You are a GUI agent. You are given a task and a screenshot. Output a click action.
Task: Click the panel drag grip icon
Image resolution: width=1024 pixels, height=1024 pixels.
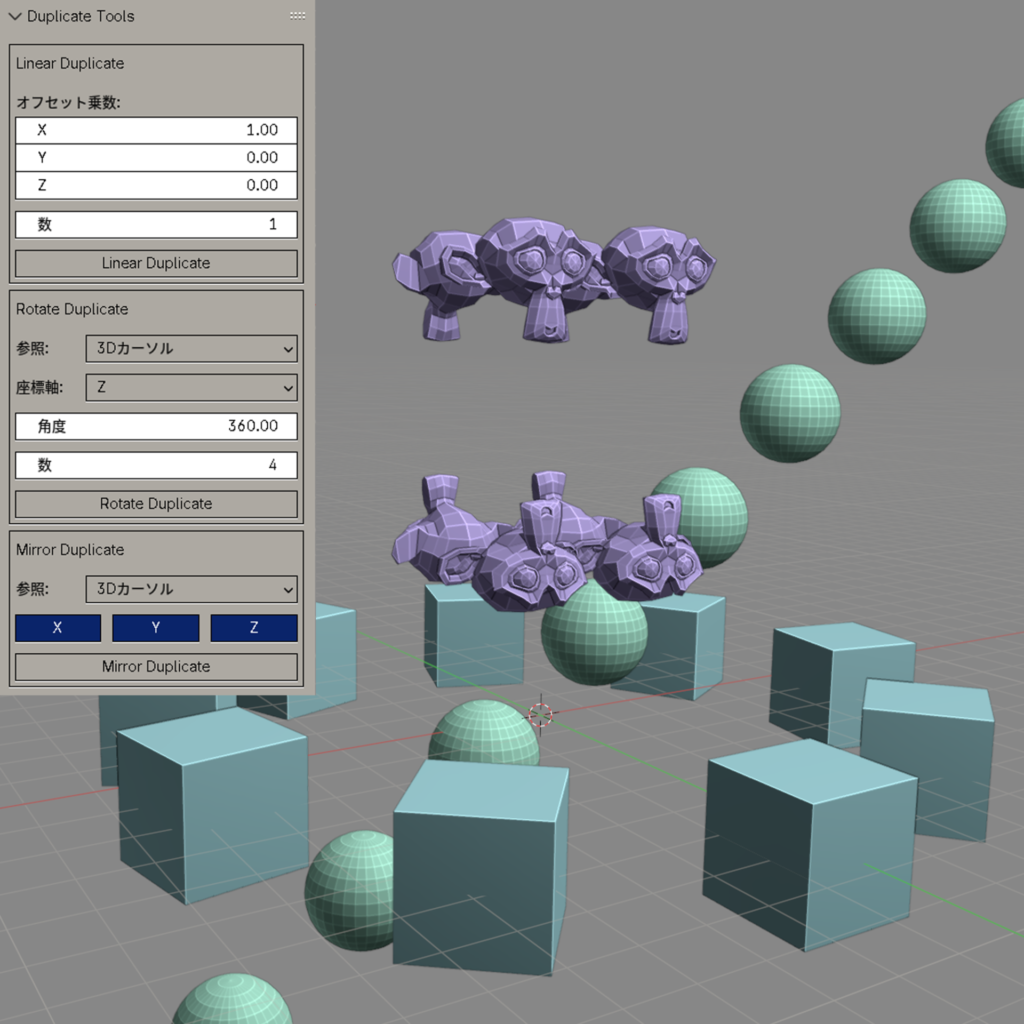(x=297, y=16)
